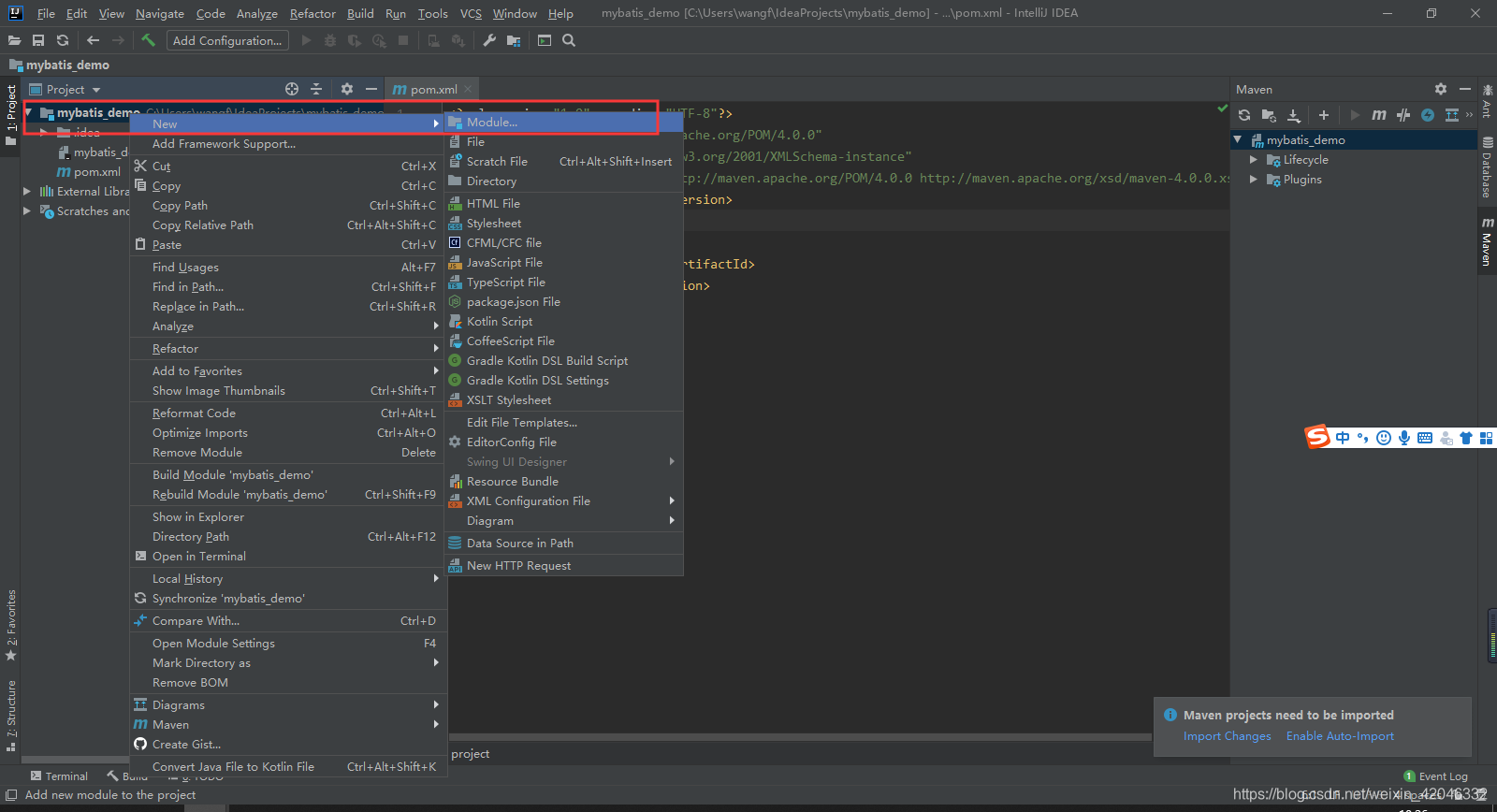
Task: Open the Event Log button
Action: 1436,776
